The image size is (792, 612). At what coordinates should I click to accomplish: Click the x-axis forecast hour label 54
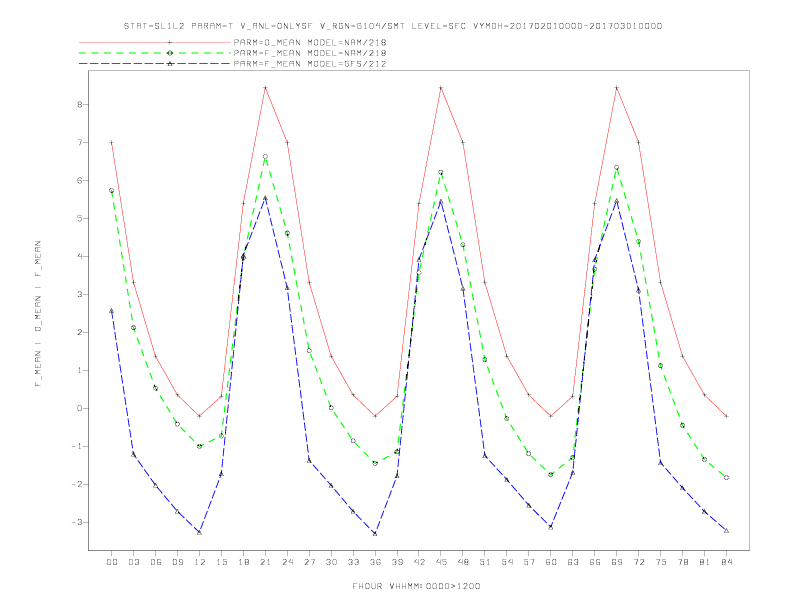507,562
